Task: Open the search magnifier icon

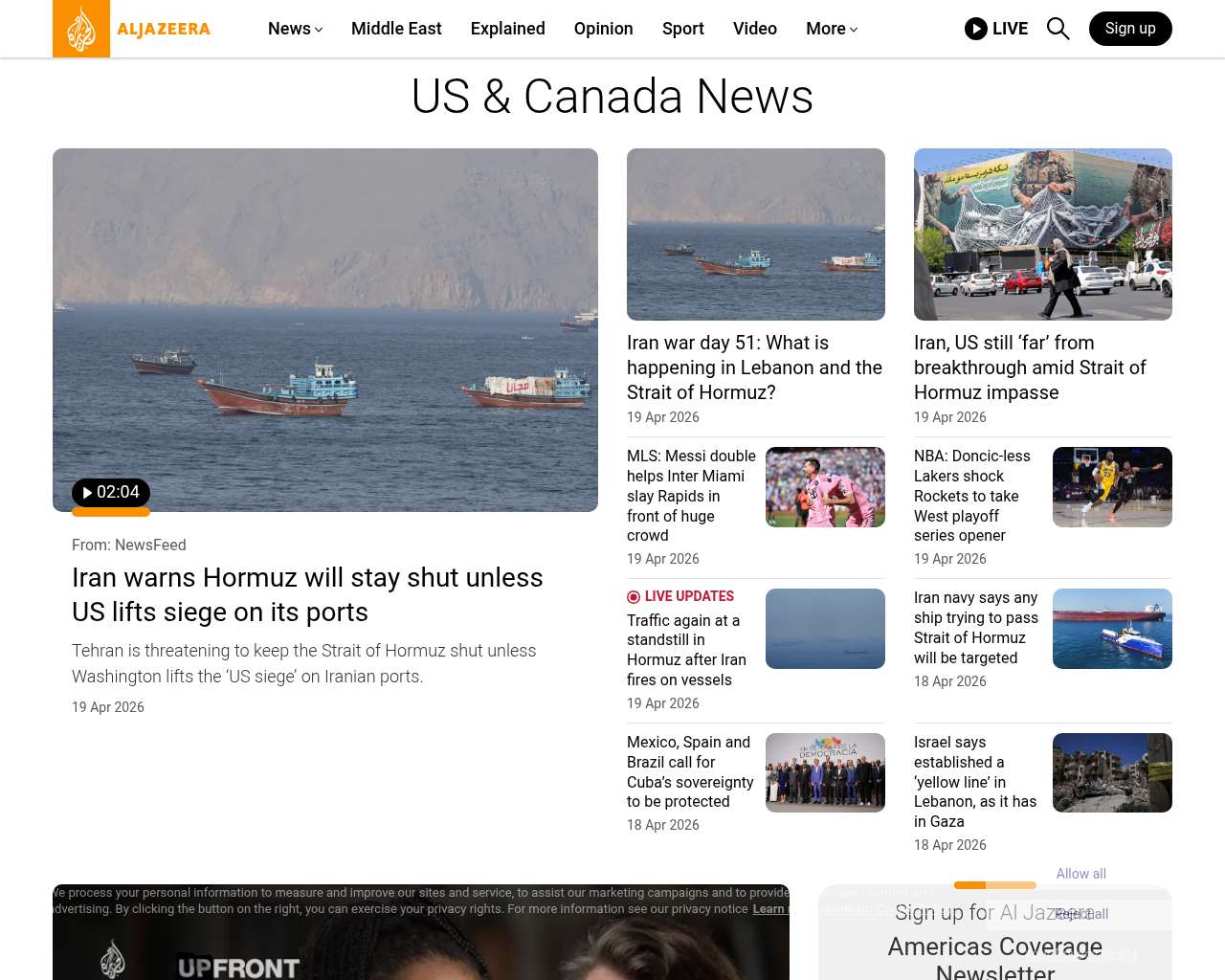Action: click(1058, 29)
